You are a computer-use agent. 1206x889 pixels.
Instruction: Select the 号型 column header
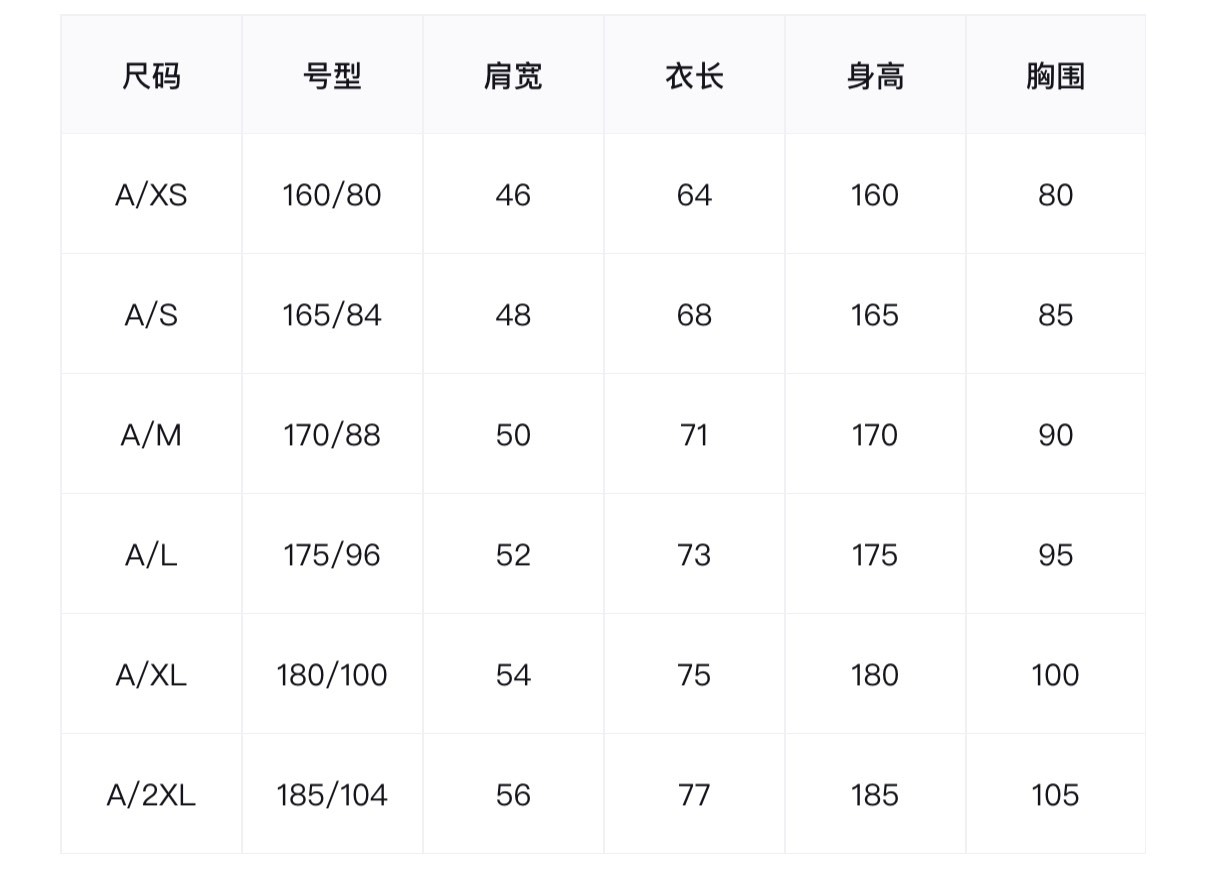pos(332,76)
